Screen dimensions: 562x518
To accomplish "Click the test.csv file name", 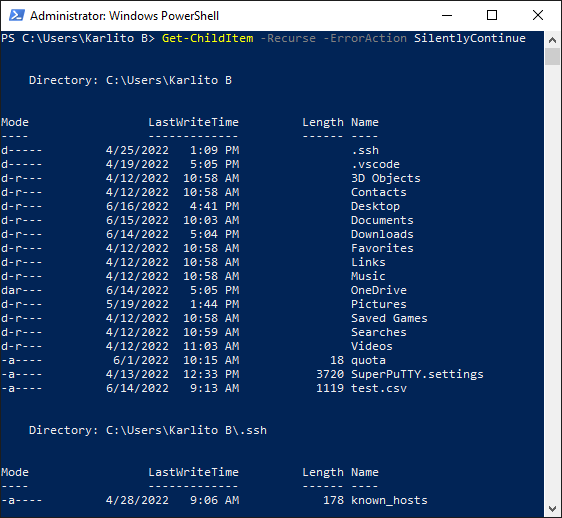I will tap(379, 388).
